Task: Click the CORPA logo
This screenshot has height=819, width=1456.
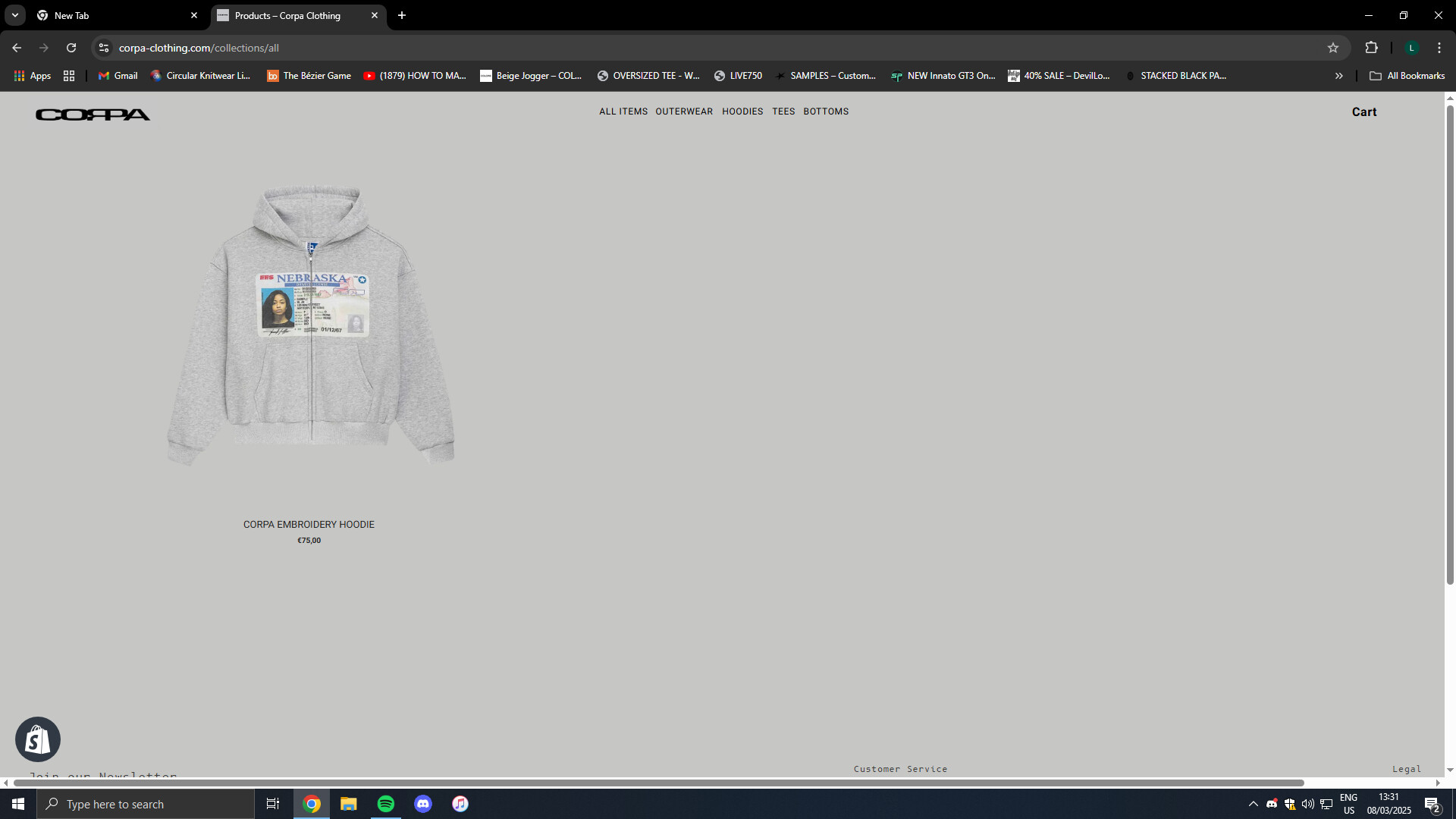Action: click(x=93, y=115)
